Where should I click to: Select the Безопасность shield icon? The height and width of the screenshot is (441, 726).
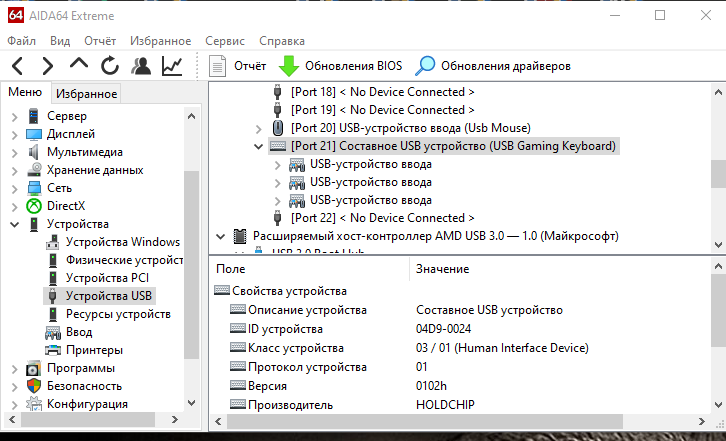point(34,386)
